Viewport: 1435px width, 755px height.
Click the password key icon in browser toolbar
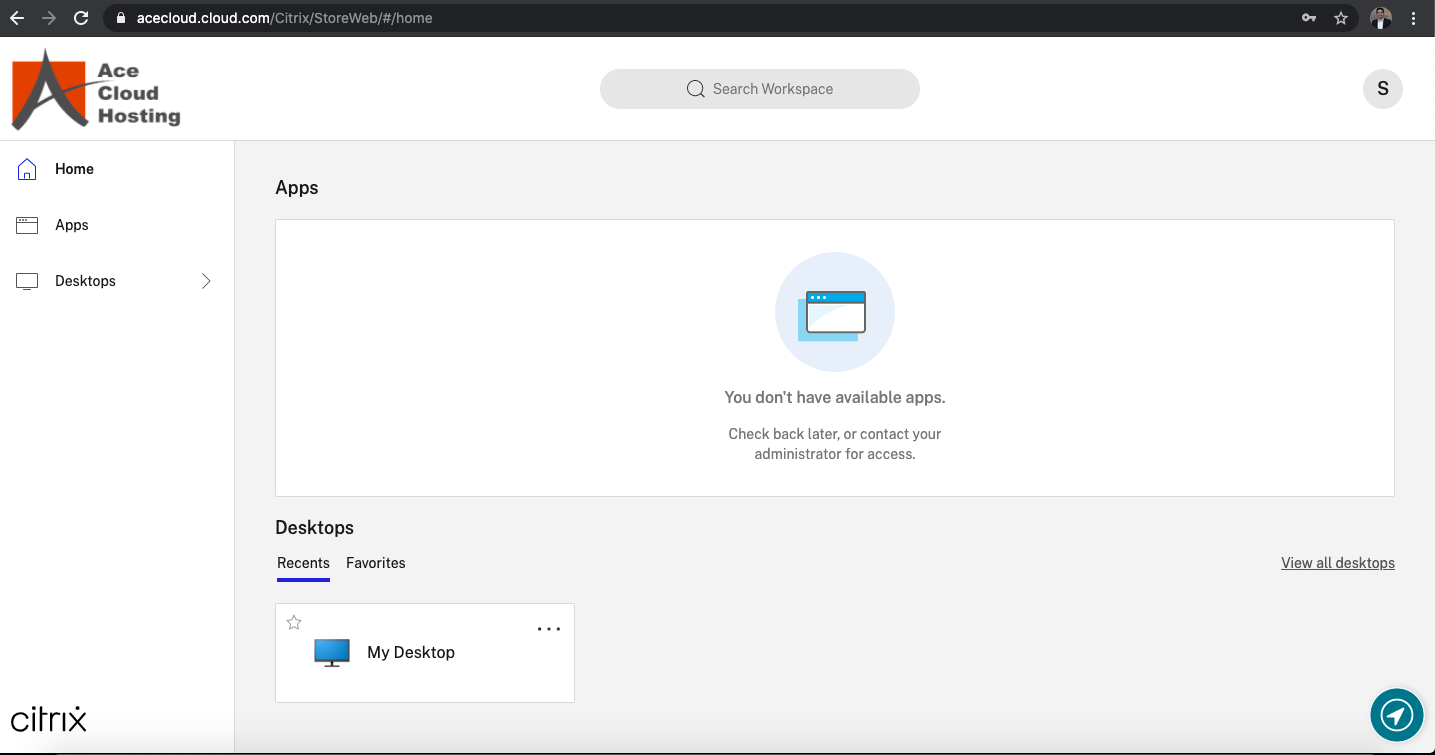pyautogui.click(x=1308, y=17)
